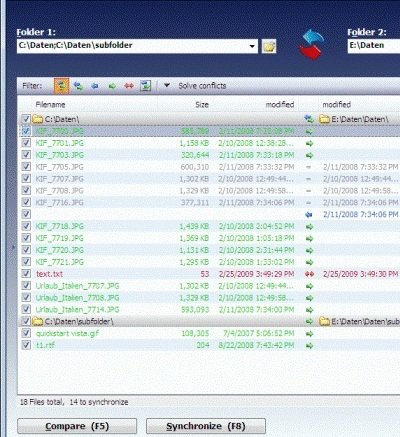The width and height of the screenshot is (400, 437).
Task: Click the green arrow for KIF_7701.JPG
Action: [x=310, y=143]
